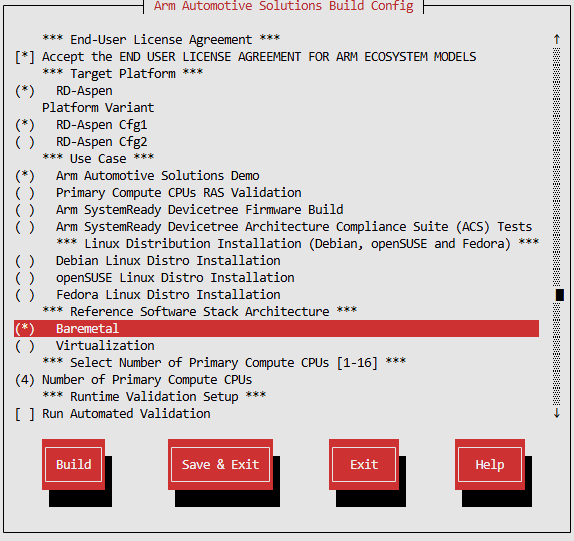Screen dimensions: 574x541
Task: Click Select Number of Primary Compute CPUs heading
Action: [x=224, y=363]
